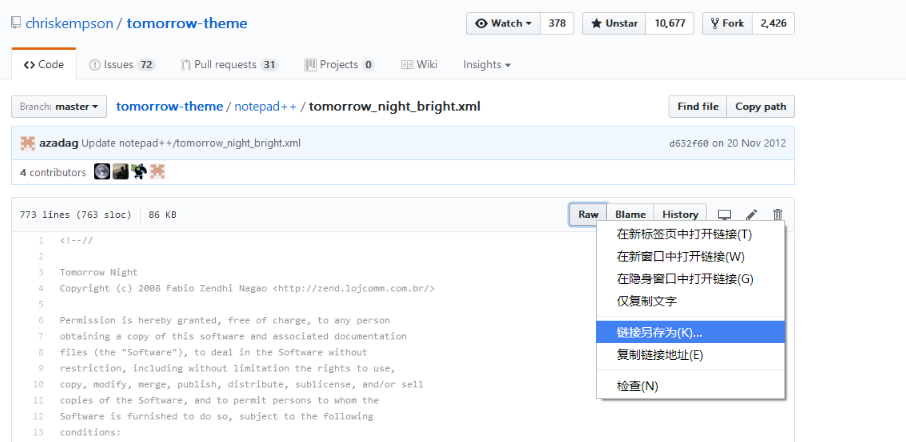Choose 复制链接地址(E) menu entry

pos(690,355)
